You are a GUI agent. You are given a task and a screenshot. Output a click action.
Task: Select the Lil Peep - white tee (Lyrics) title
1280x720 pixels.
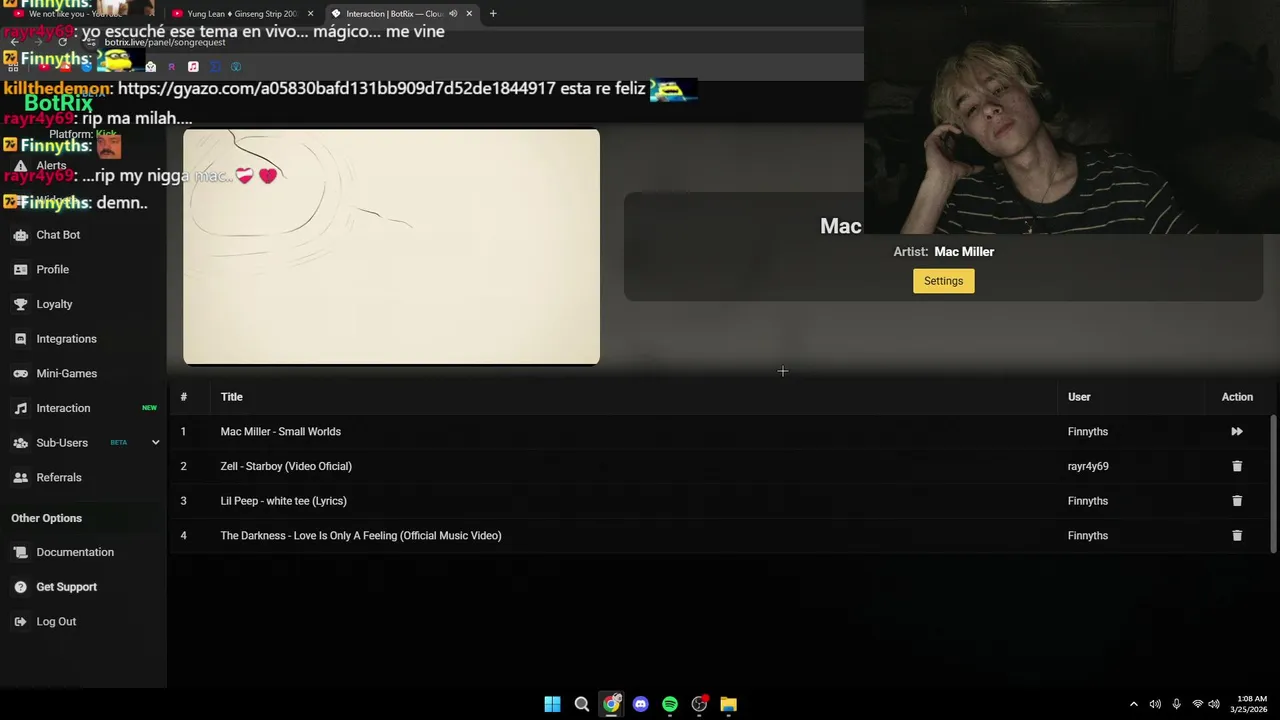pos(283,501)
